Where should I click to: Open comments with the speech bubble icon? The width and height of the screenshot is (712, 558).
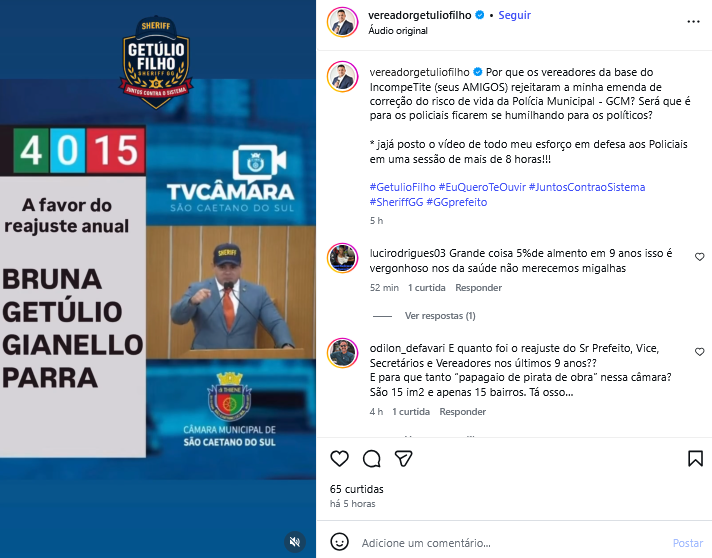(371, 459)
